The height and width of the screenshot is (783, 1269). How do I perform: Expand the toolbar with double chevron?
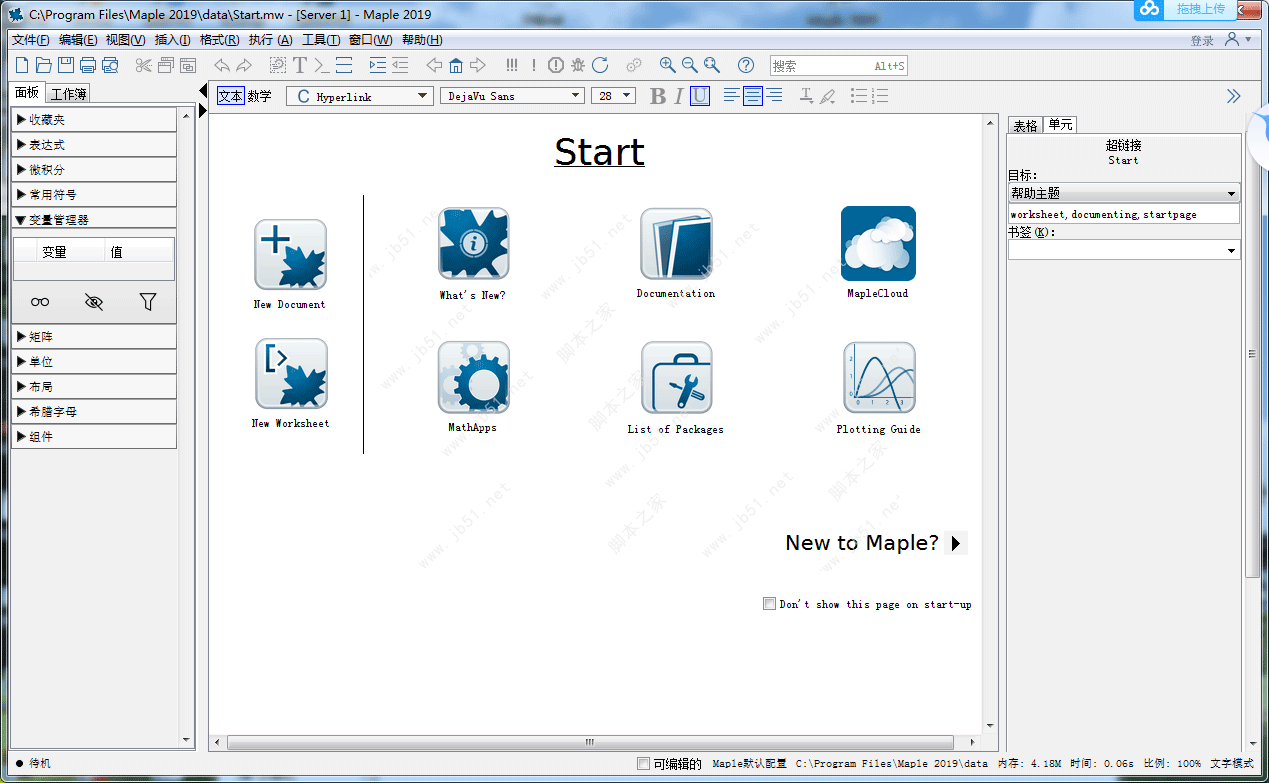[x=1234, y=96]
